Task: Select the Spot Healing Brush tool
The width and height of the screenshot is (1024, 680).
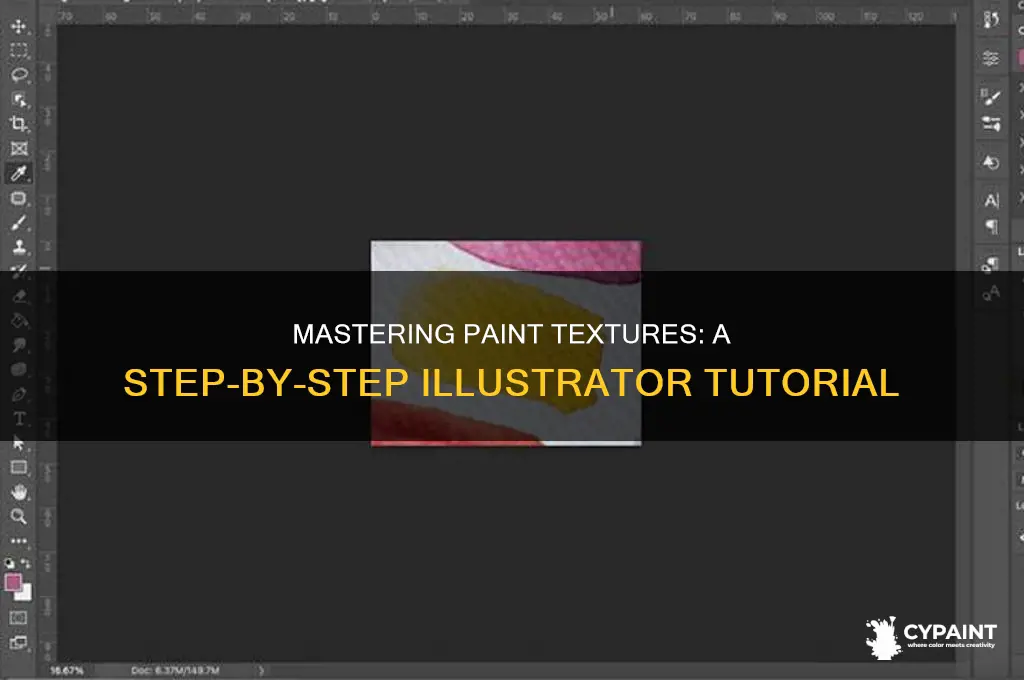Action: coord(18,198)
